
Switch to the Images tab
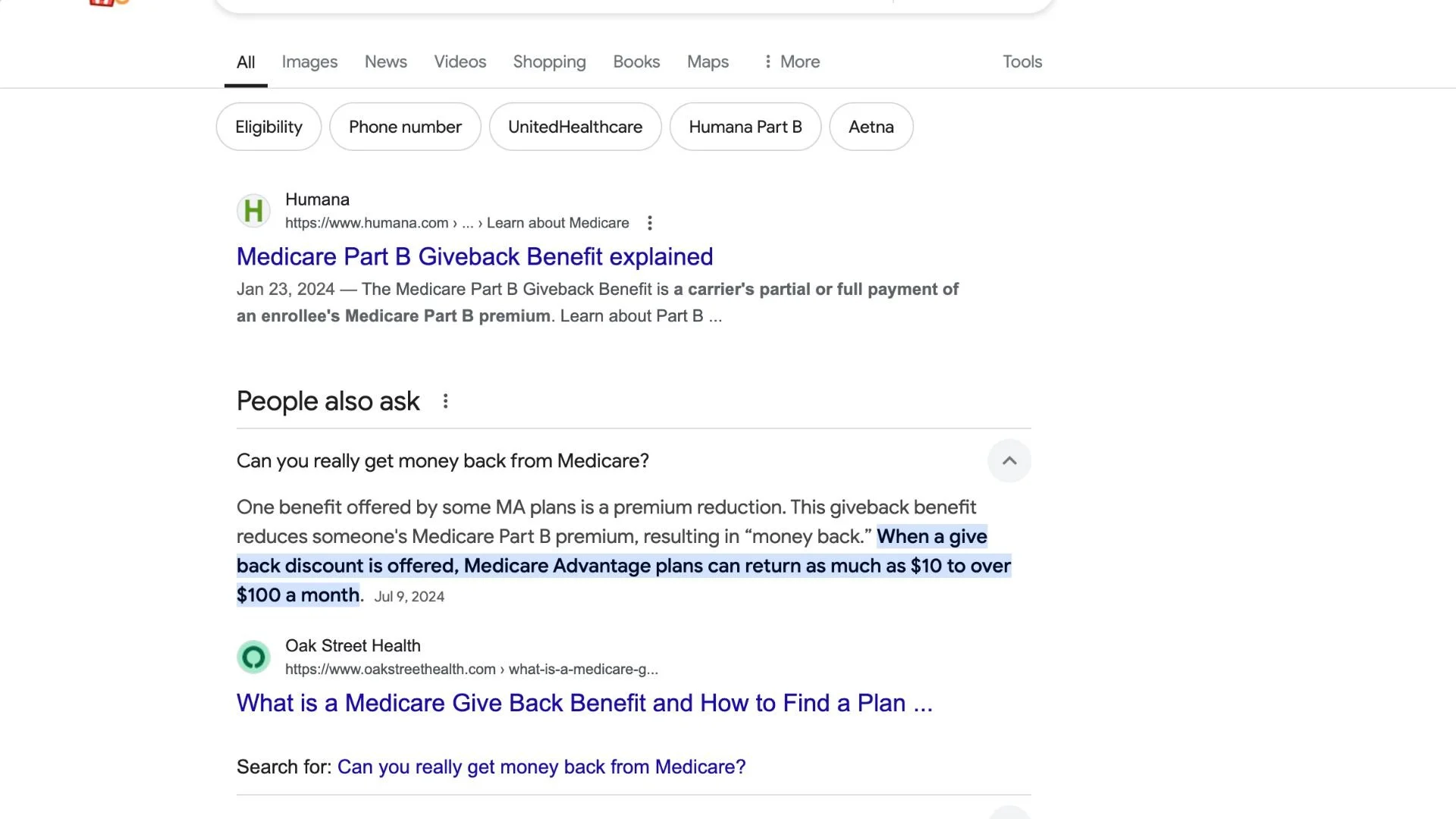point(309,62)
